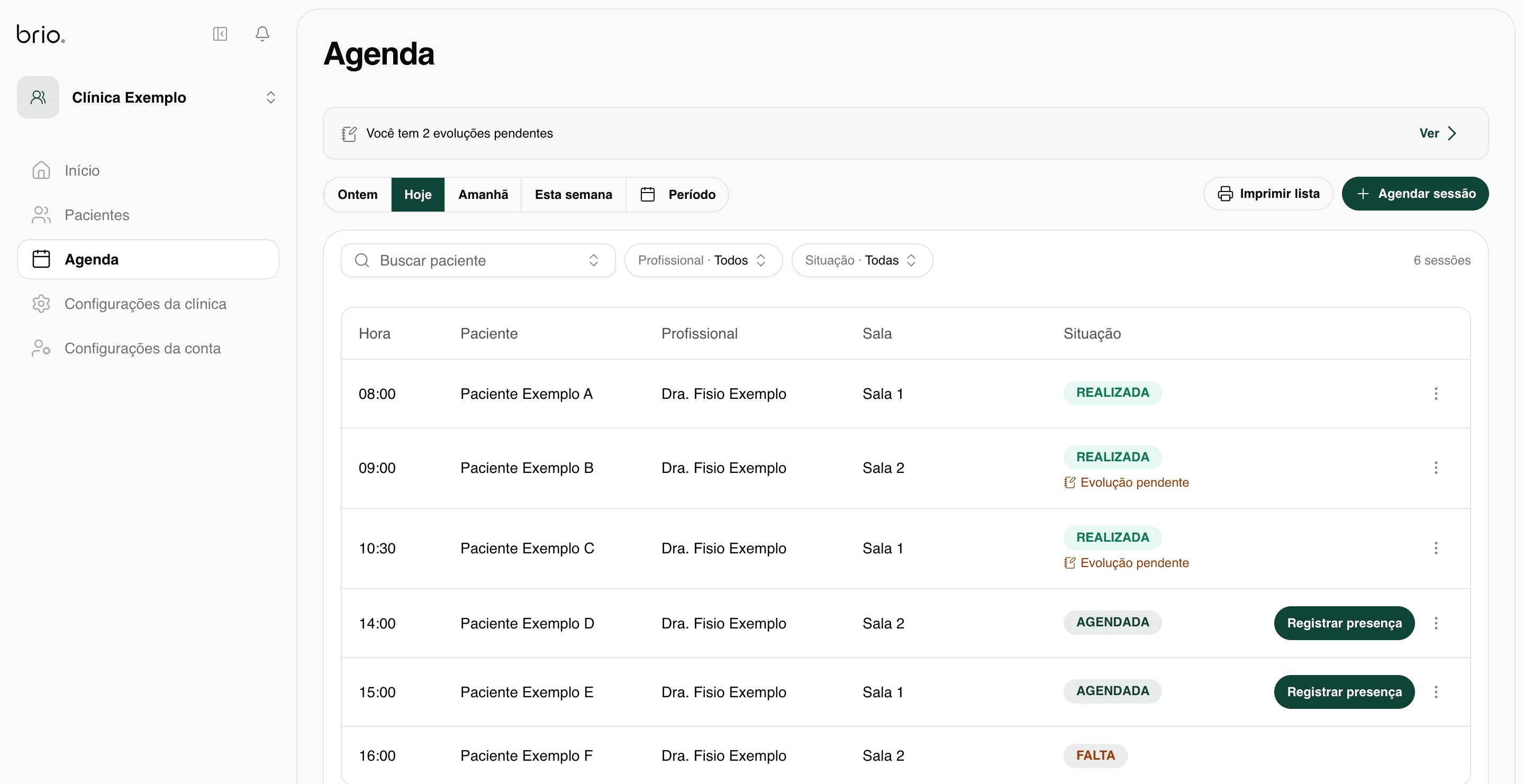Screen dimensions: 1524x784
Task: Click the Sala column header
Action: click(877, 333)
